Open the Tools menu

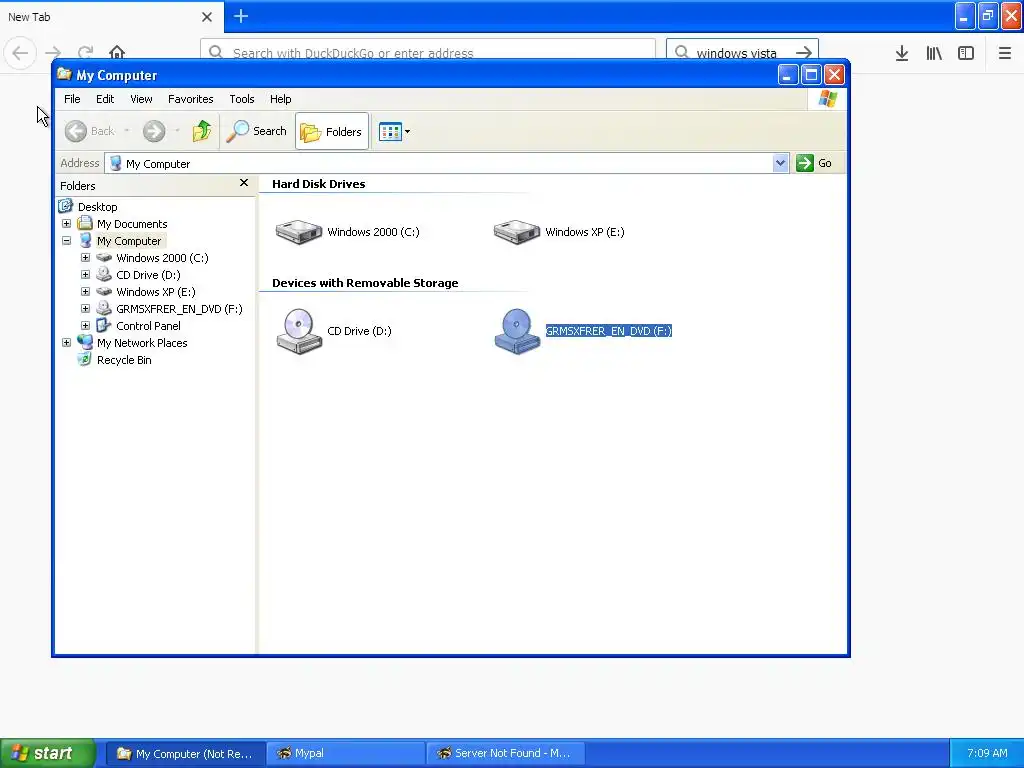242,99
